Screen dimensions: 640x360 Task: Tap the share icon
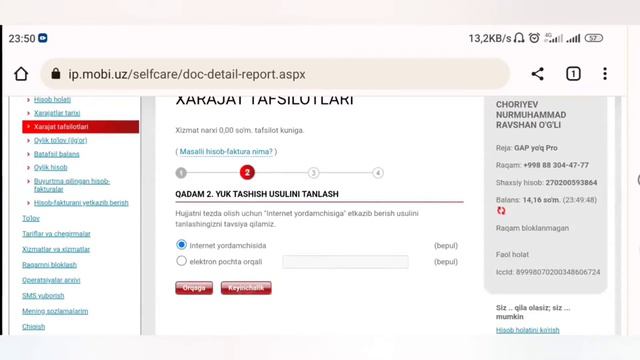[x=538, y=74]
